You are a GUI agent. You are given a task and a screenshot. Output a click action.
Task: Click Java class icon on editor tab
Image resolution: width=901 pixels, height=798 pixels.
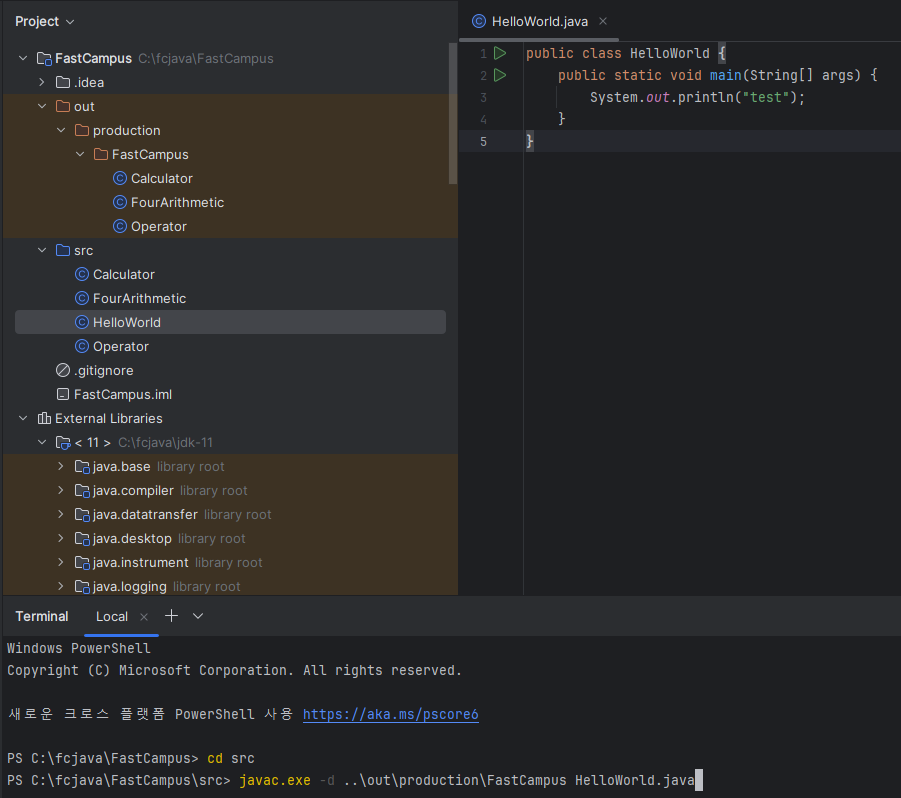tap(479, 21)
